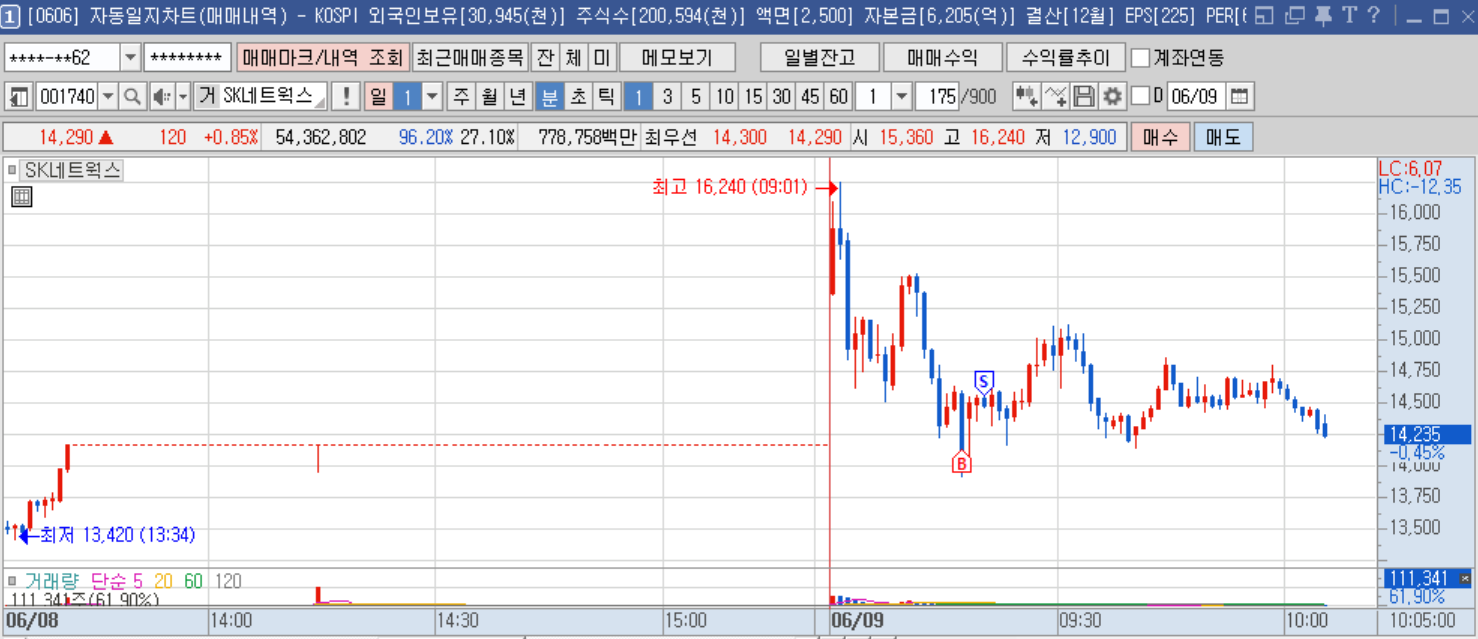The height and width of the screenshot is (639, 1478).
Task: Select the 30 minute interval
Action: click(x=781, y=97)
